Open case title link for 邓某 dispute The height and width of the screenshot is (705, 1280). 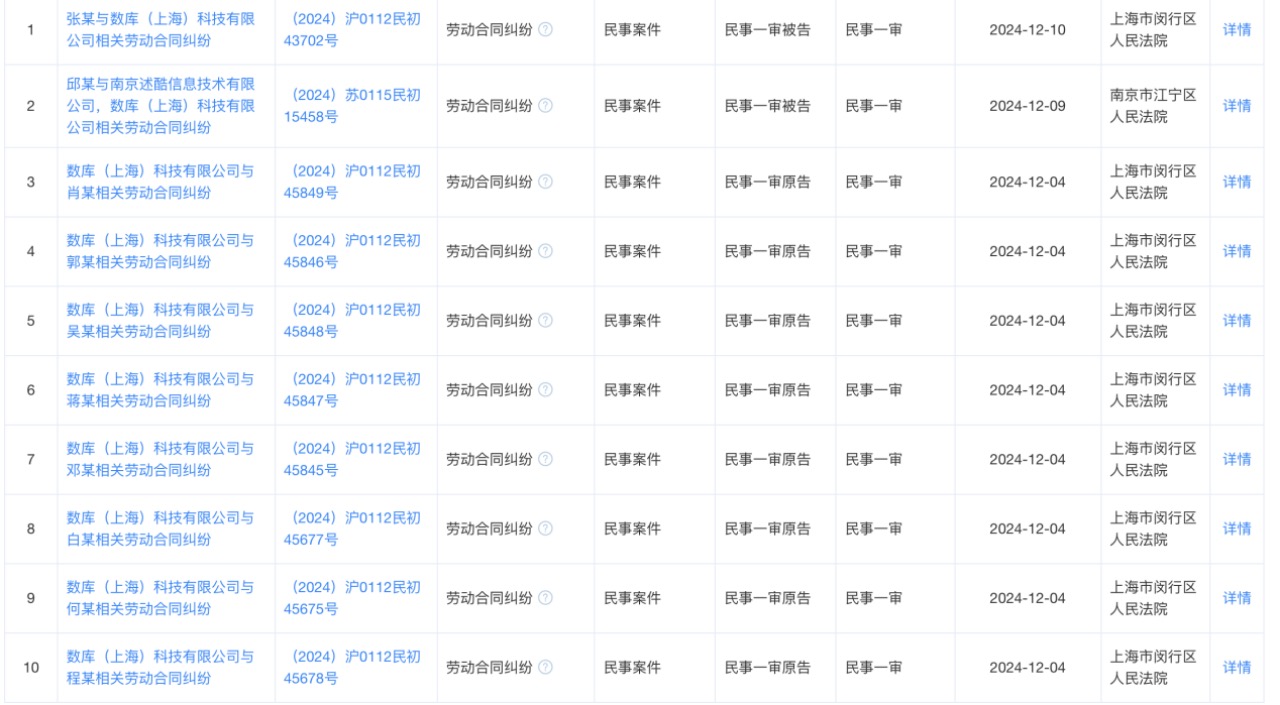pyautogui.click(x=160, y=460)
